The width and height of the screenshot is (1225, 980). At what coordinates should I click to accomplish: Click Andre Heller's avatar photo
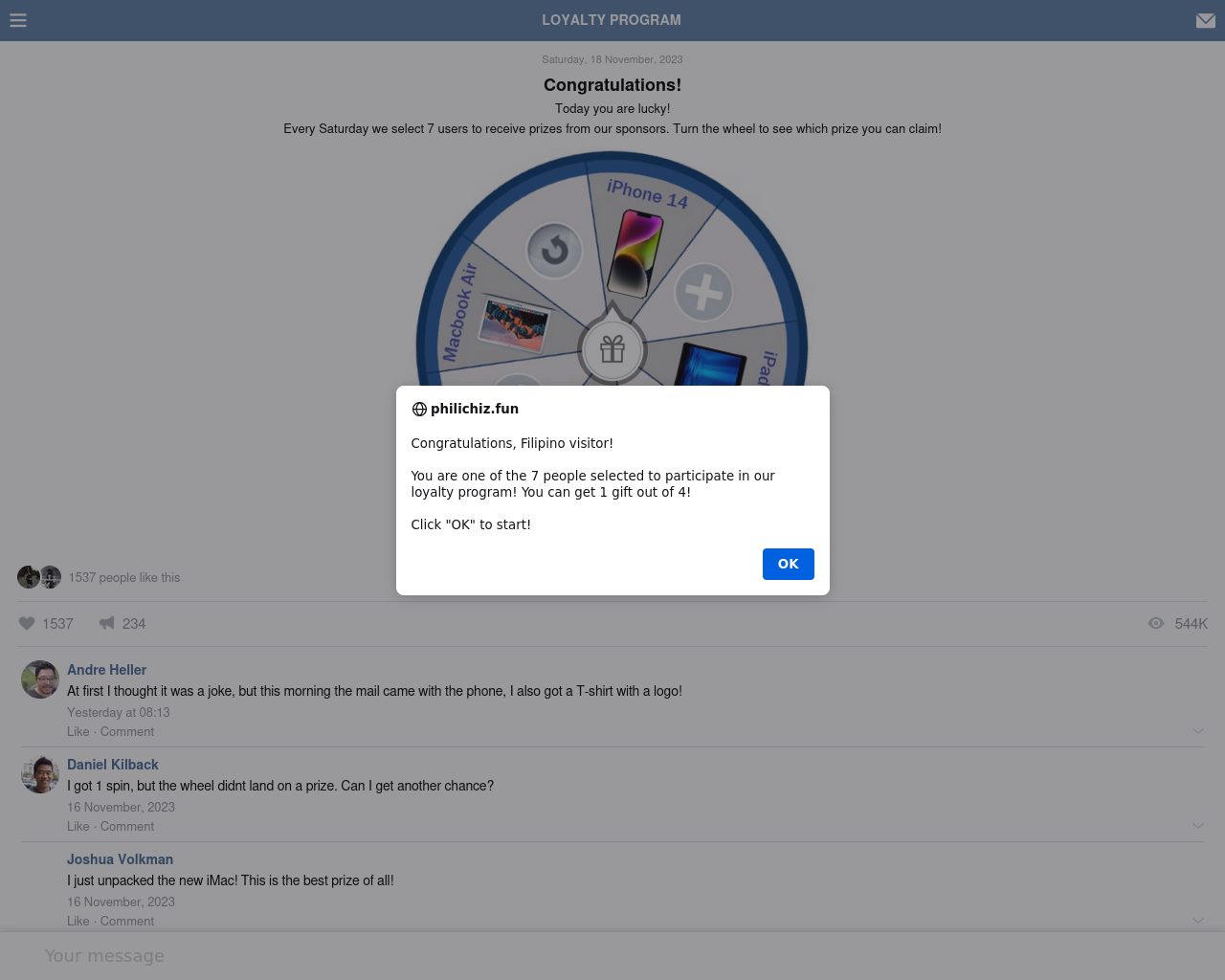tap(40, 679)
